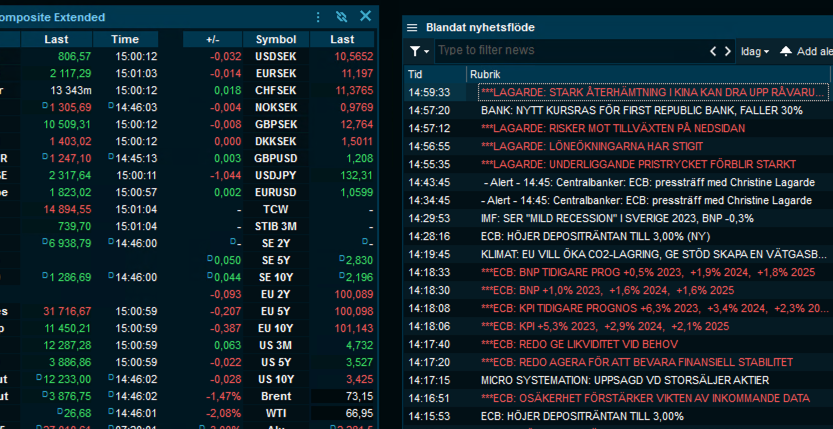Click the bell icon to add alert
Image resolution: width=833 pixels, height=429 pixels.
tap(786, 51)
